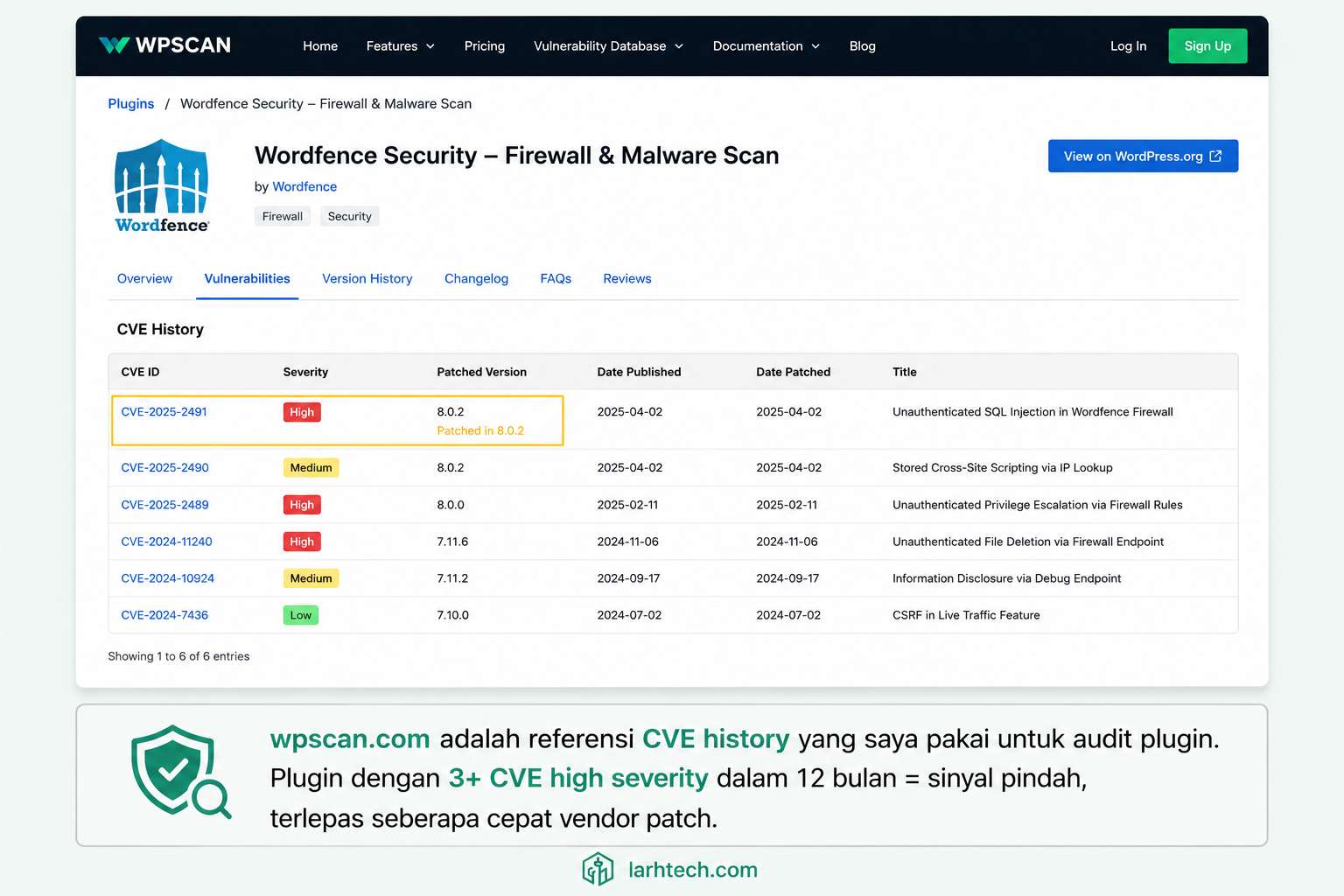1344x896 pixels.
Task: Open CVE-2025-2489 entry
Action: coord(164,504)
